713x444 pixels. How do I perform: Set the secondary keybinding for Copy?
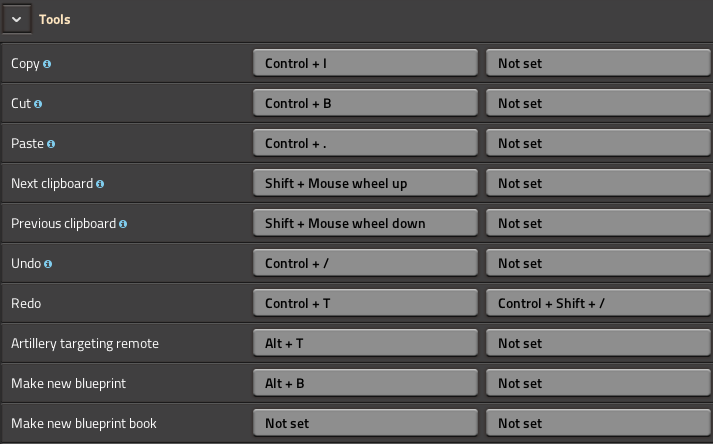(598, 63)
